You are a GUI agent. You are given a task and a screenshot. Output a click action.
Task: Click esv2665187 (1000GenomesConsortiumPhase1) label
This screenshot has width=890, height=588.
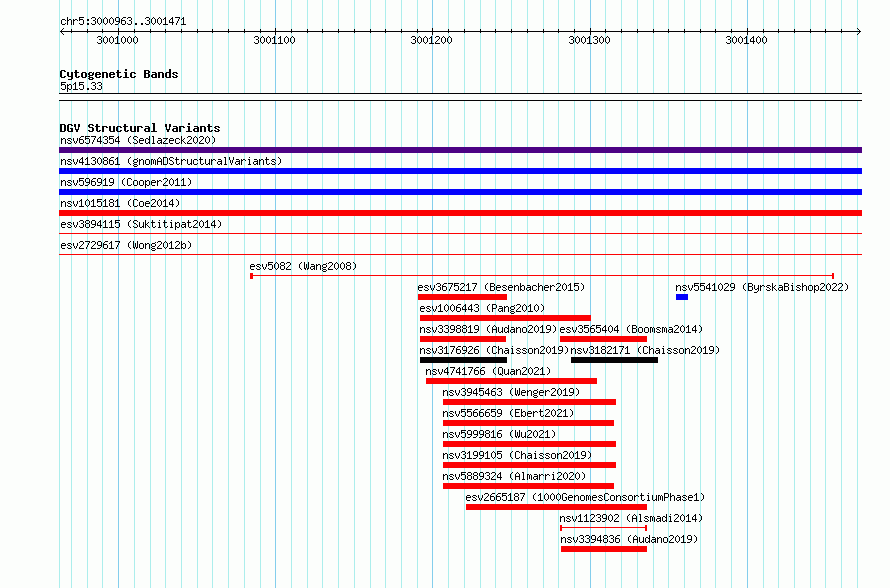[x=585, y=497]
